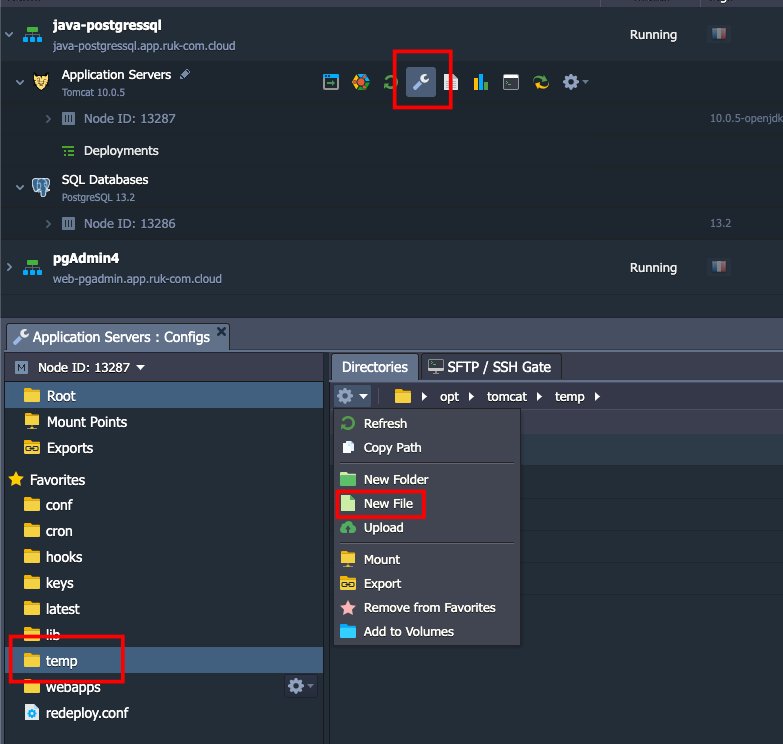Image resolution: width=783 pixels, height=744 pixels.
Task: Choose New Folder from the context menu
Action: [x=427, y=479]
